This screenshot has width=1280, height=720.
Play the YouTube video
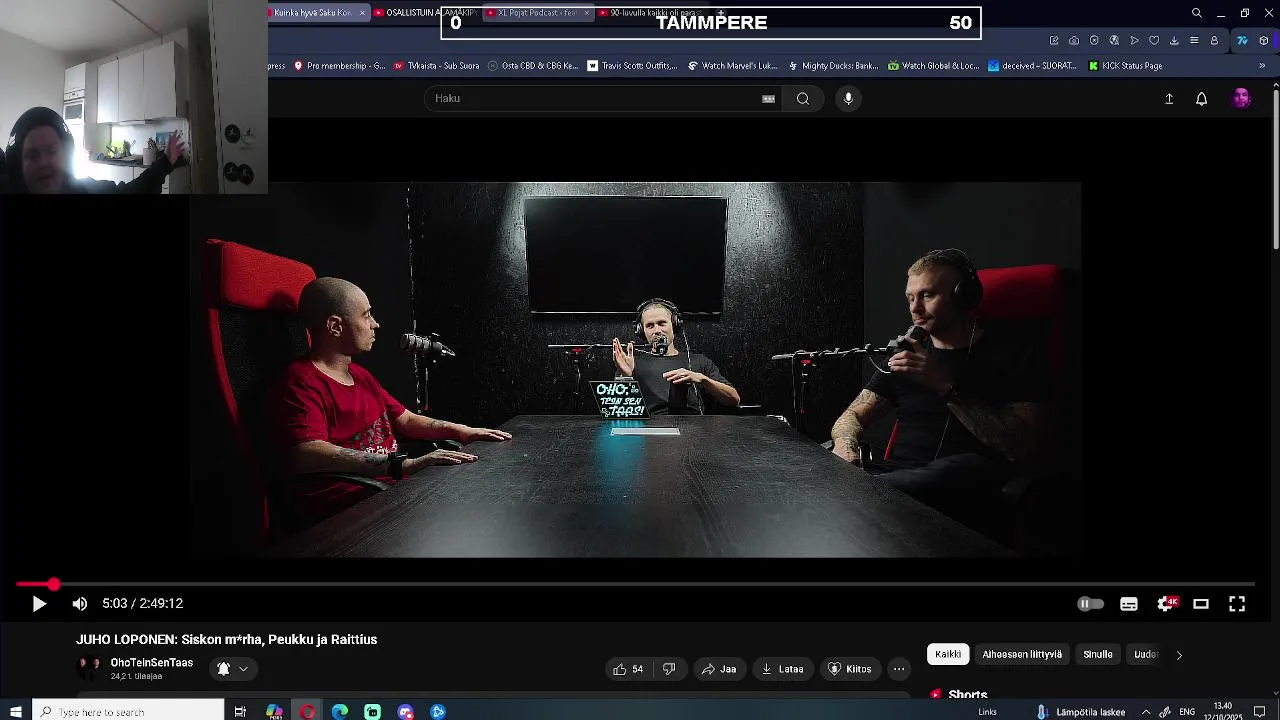[39, 604]
